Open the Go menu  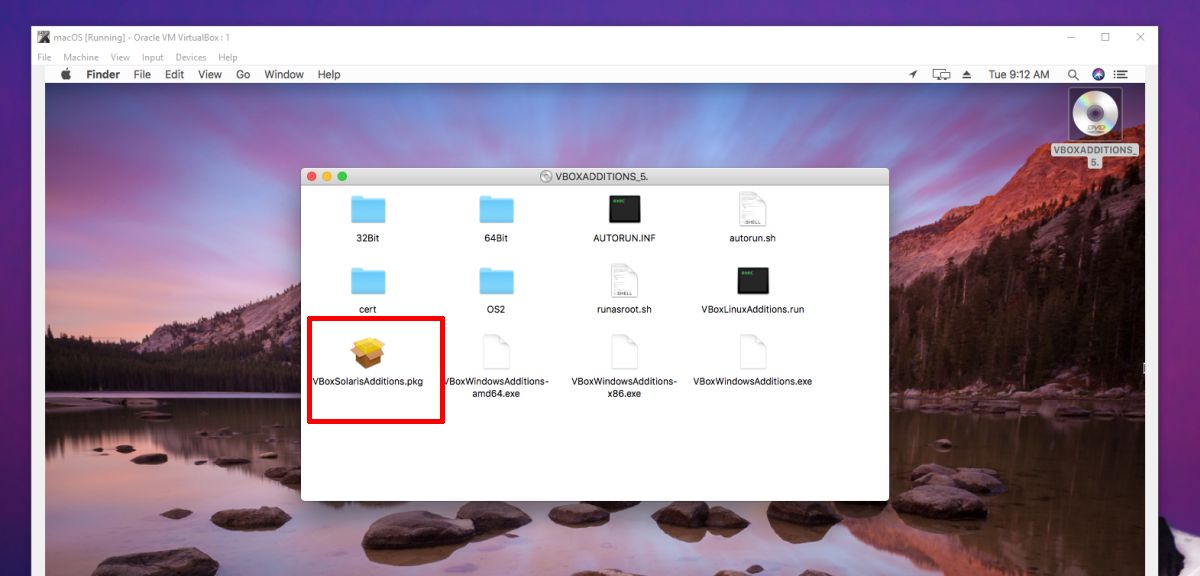pyautogui.click(x=243, y=74)
